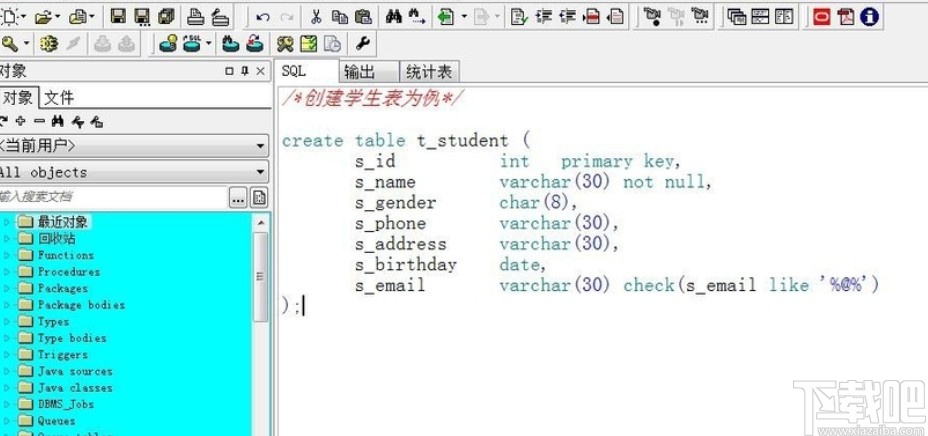Screen dimensions: 928x436
Task: Copy selection with the copy icon
Action: 340,17
